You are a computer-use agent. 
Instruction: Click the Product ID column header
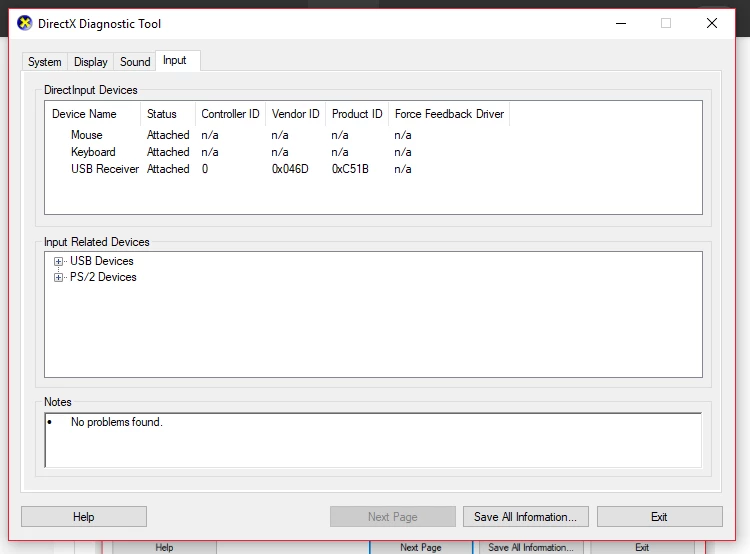pyautogui.click(x=357, y=114)
